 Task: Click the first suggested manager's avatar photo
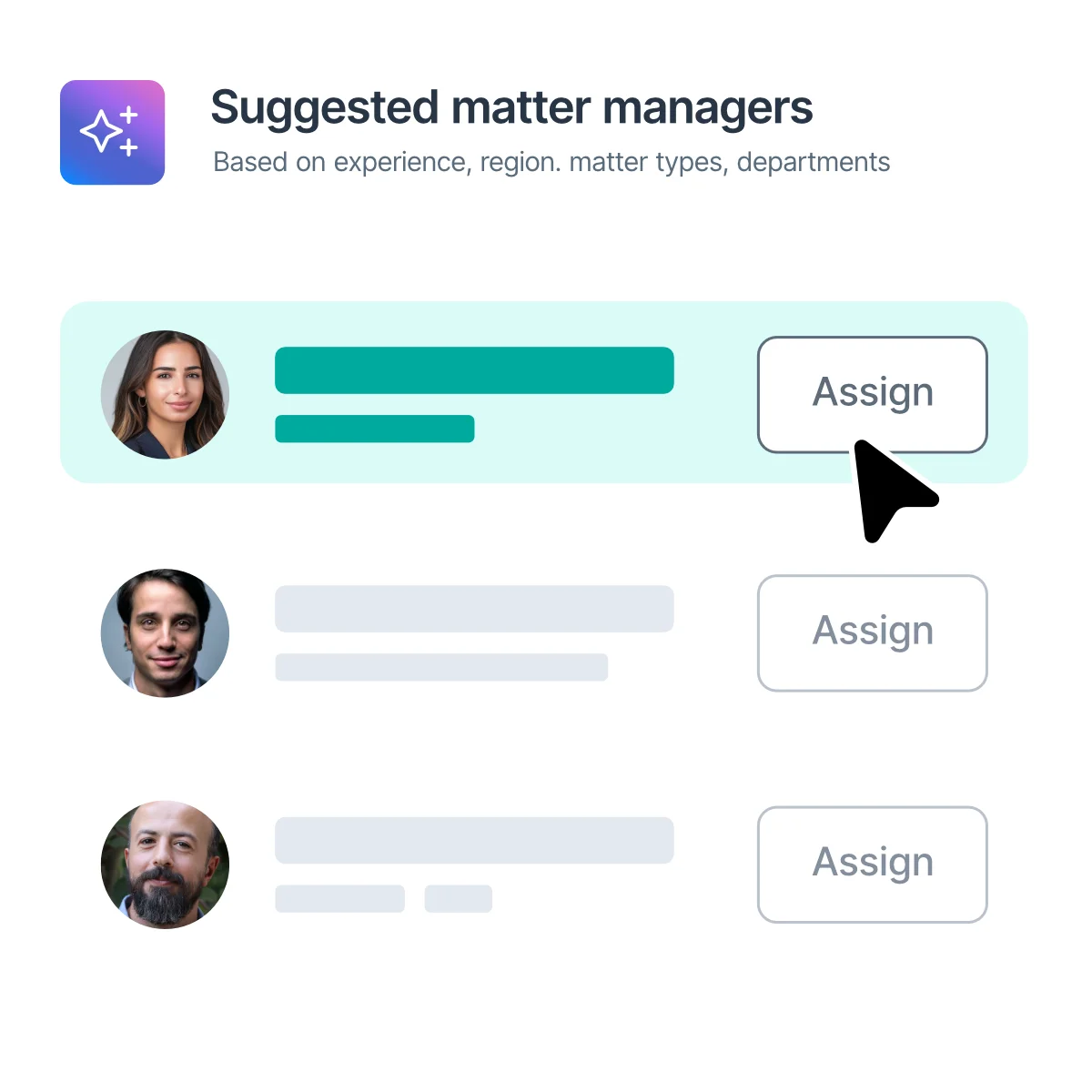click(165, 394)
